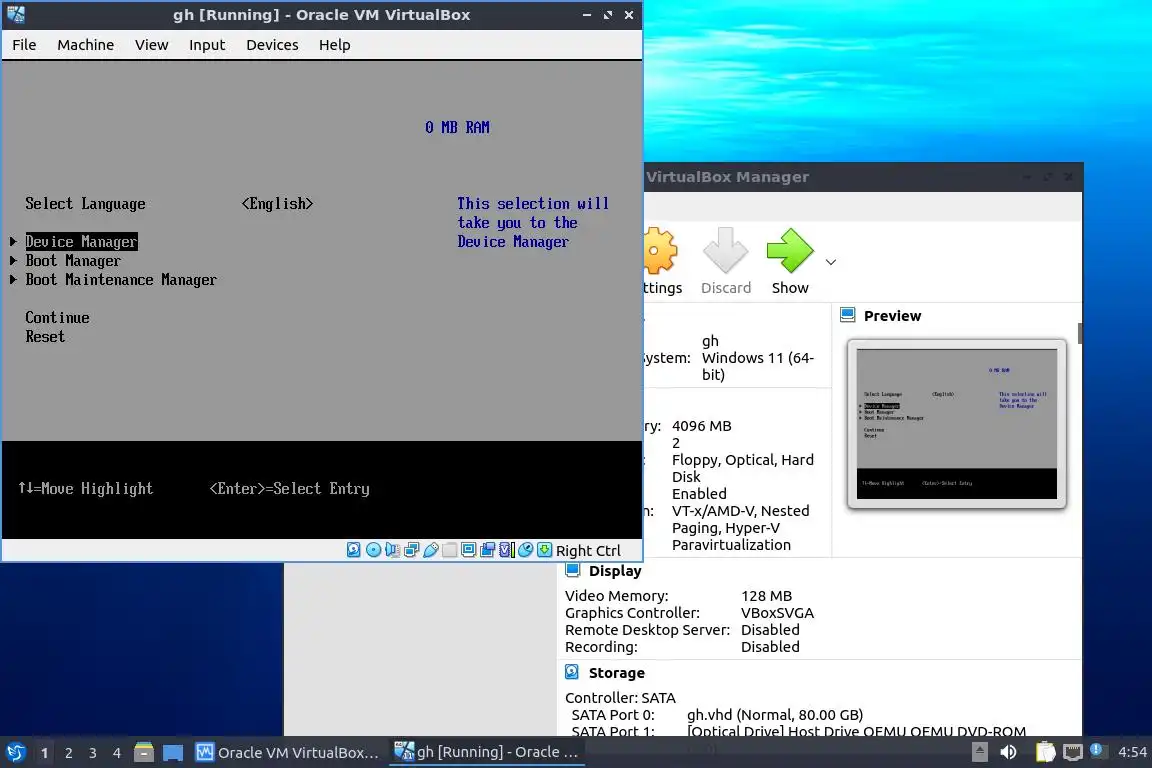The image size is (1152, 768).
Task: Click the mouse integration status icon
Action: [x=525, y=550]
